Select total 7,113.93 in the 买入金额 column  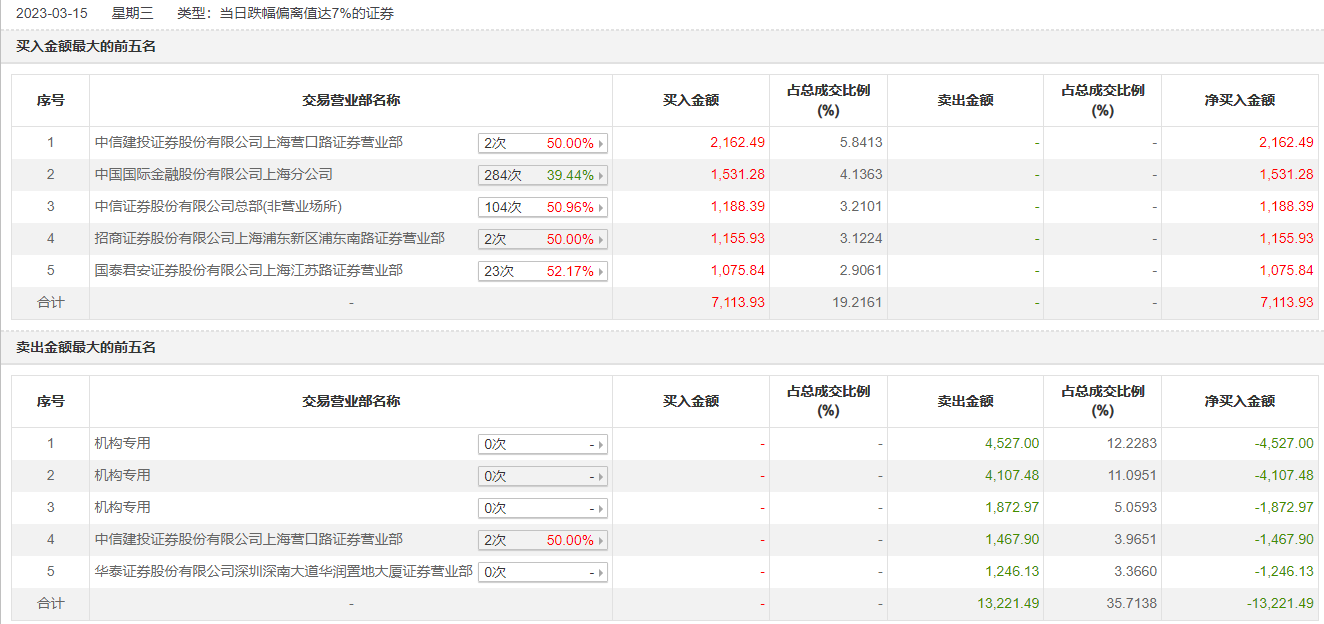[x=737, y=302]
